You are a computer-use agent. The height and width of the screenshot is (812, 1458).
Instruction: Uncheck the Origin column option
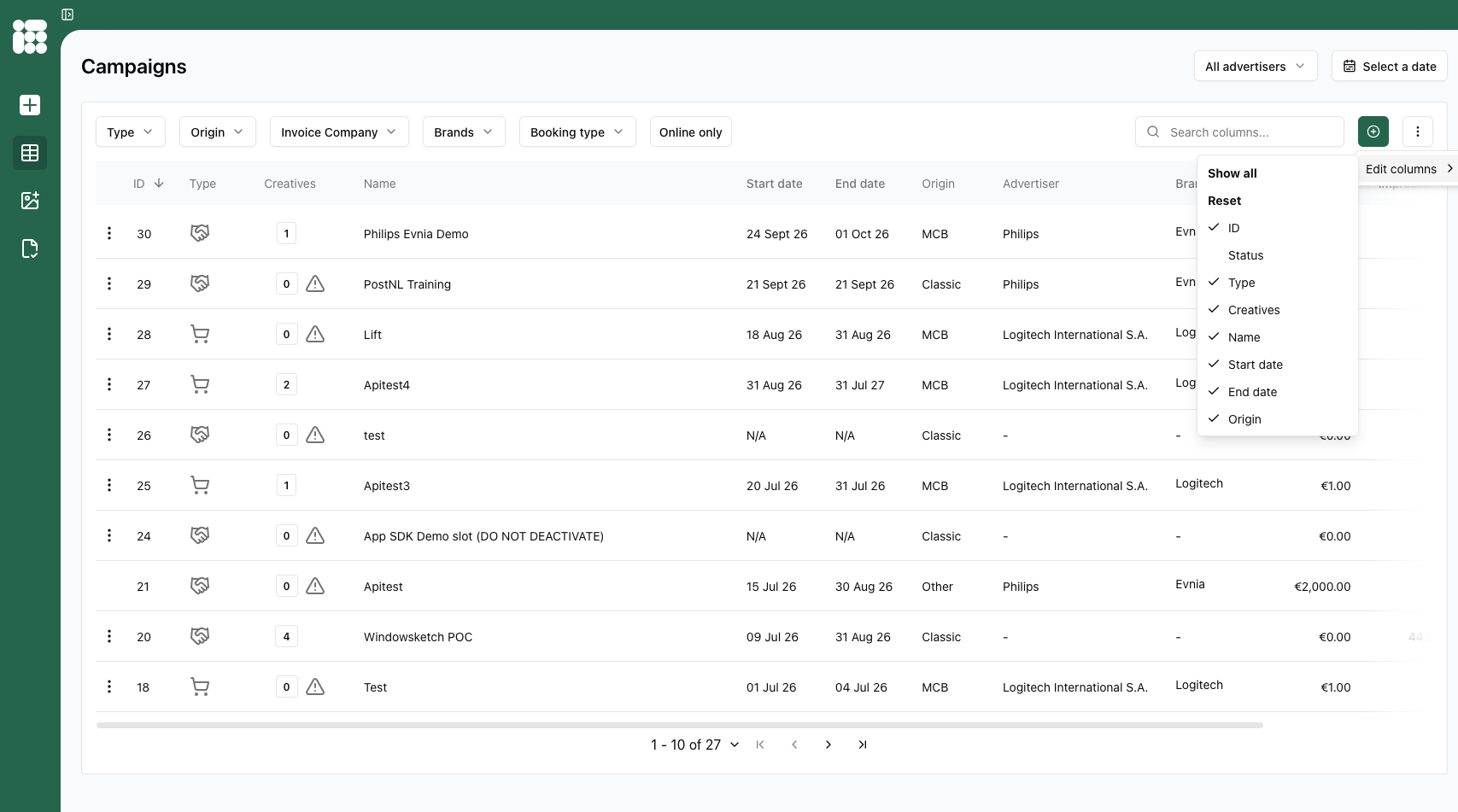click(1278, 419)
